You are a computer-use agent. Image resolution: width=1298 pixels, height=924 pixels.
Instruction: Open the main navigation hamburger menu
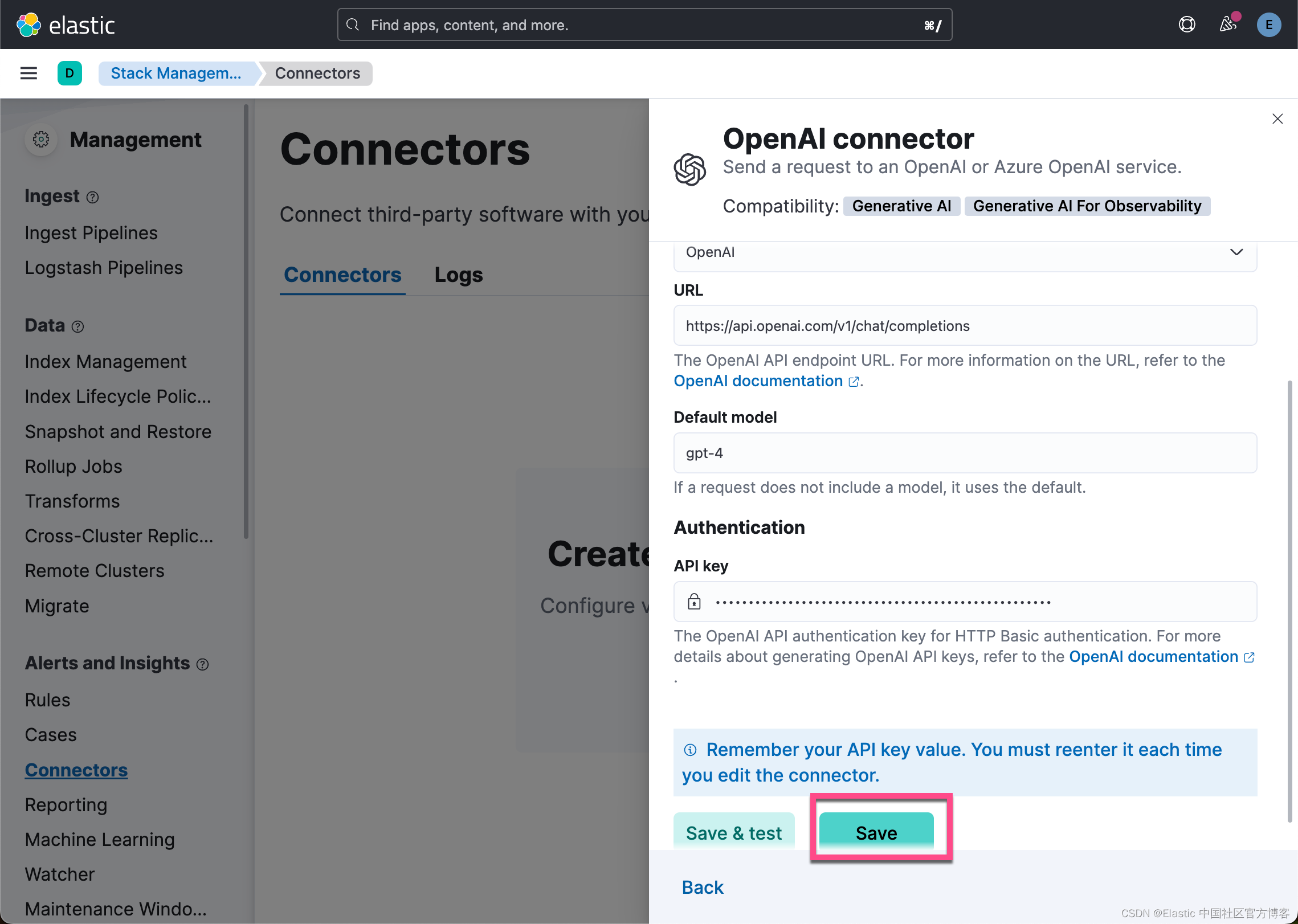(x=28, y=73)
